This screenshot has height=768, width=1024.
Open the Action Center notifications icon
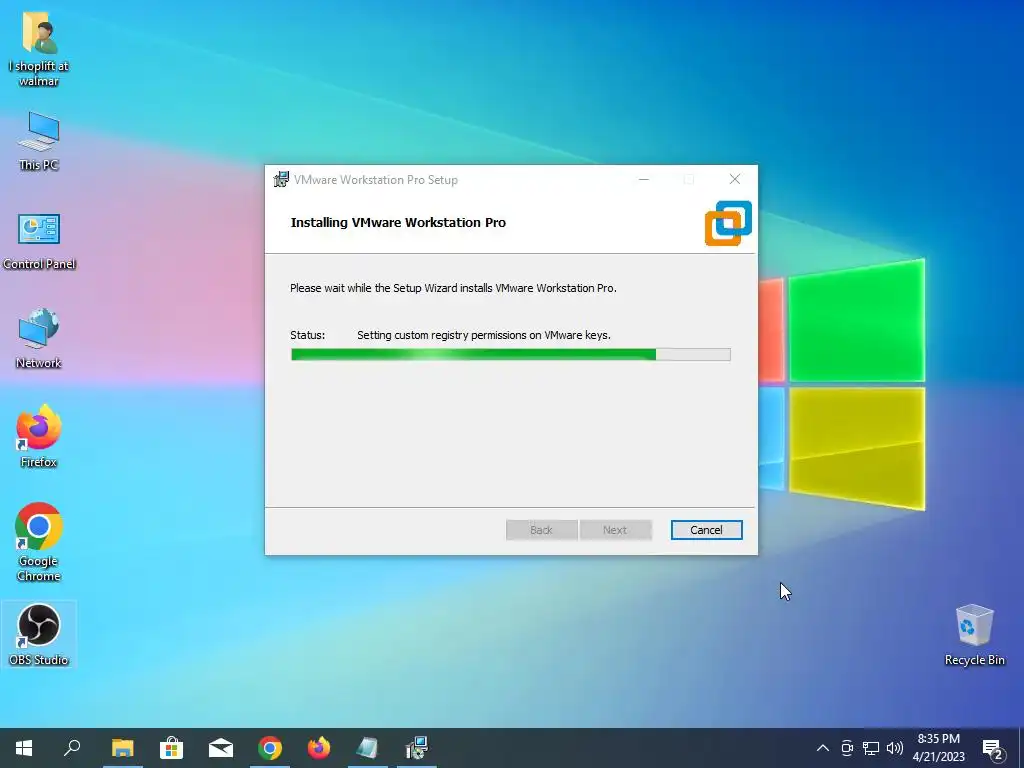(x=993, y=749)
